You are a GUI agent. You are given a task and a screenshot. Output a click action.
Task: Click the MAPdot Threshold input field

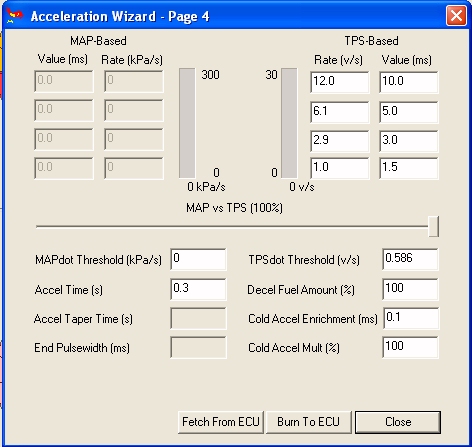click(198, 259)
